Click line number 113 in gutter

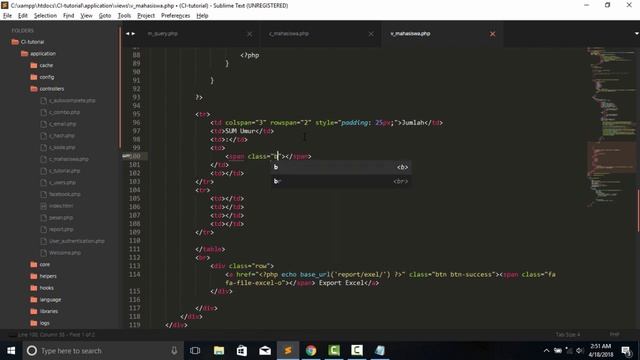click(x=134, y=266)
